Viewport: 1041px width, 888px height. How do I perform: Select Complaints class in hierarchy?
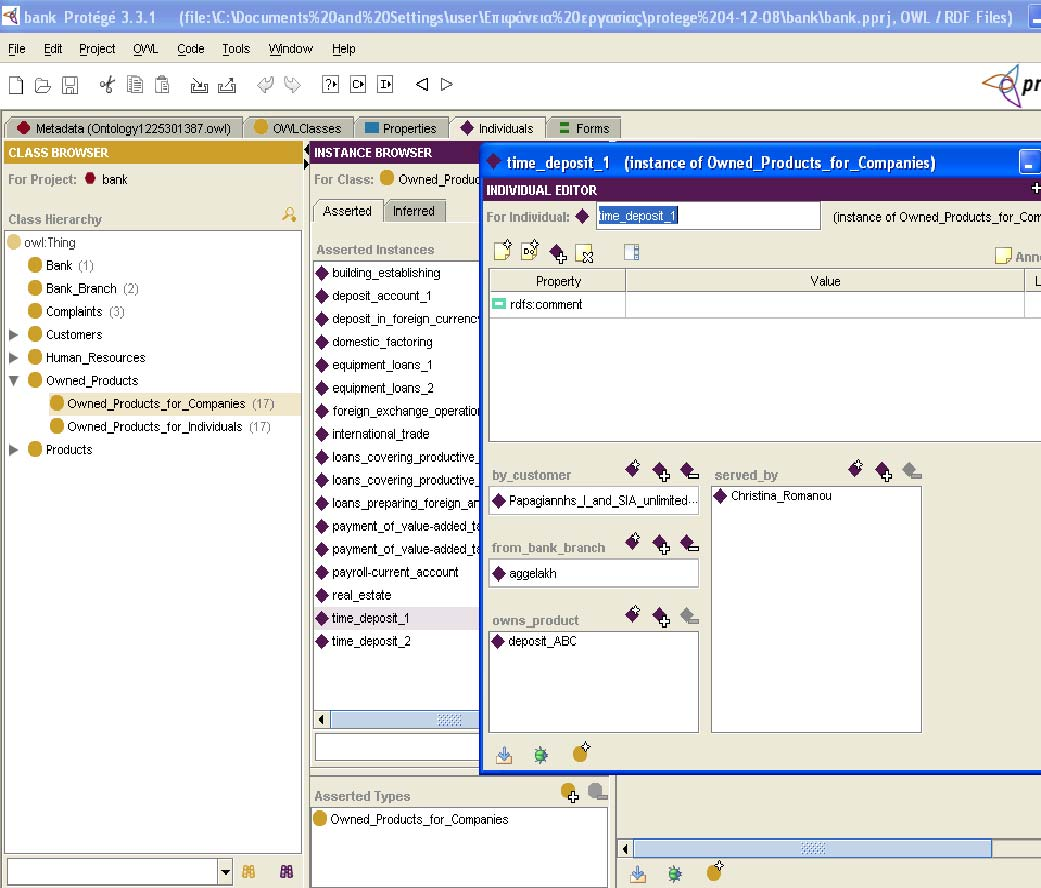pyautogui.click(x=74, y=312)
